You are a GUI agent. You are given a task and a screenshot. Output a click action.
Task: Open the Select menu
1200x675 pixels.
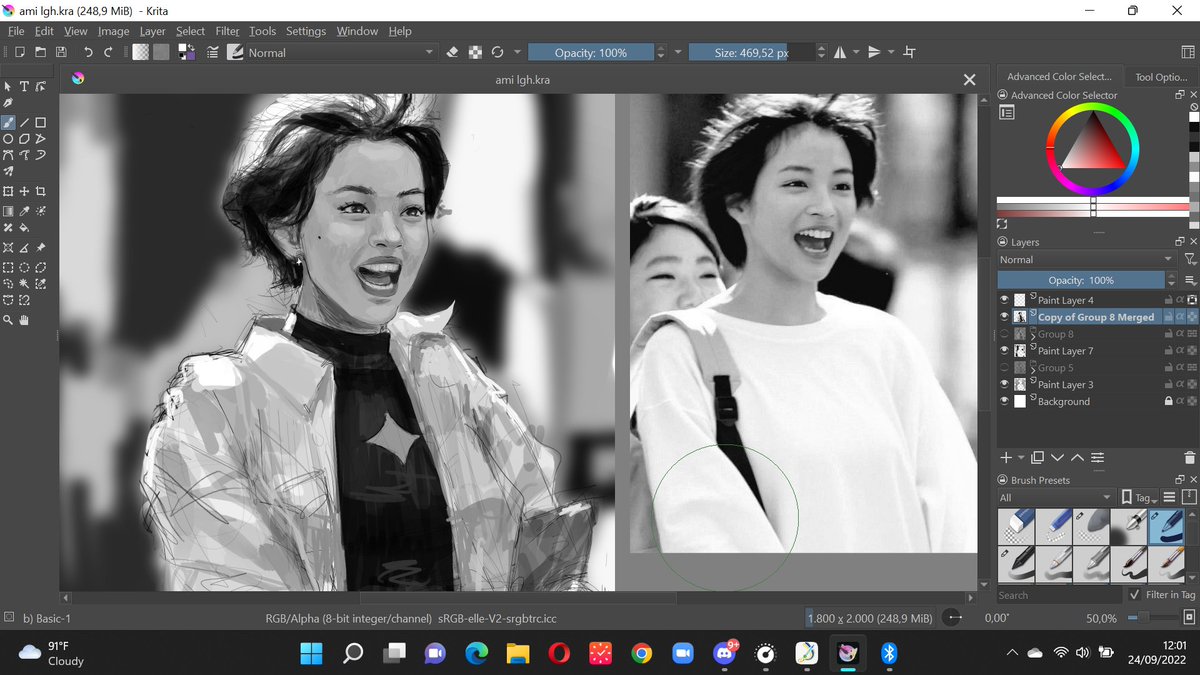pyautogui.click(x=190, y=31)
